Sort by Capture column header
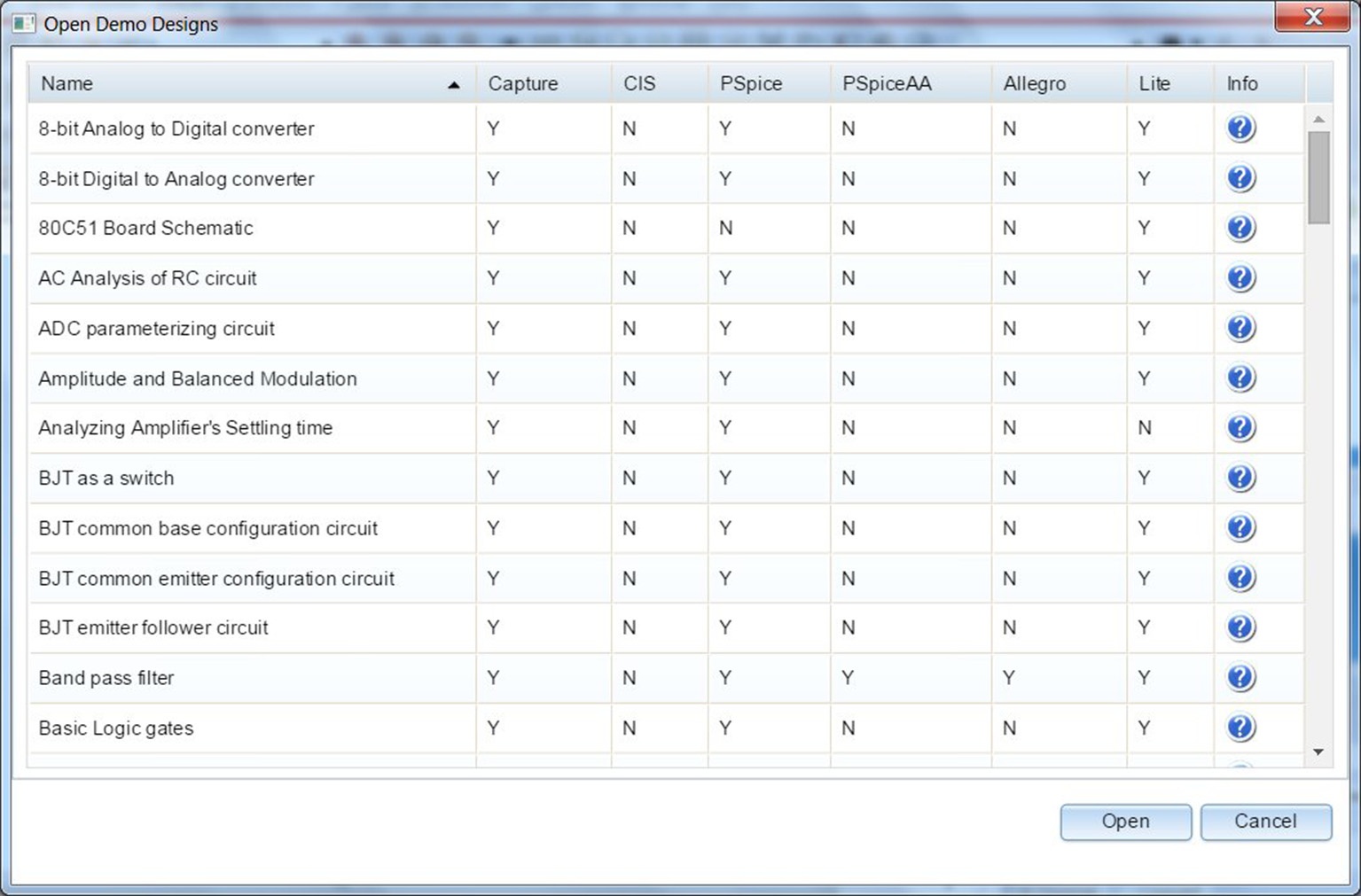The height and width of the screenshot is (896, 1361). tap(544, 83)
